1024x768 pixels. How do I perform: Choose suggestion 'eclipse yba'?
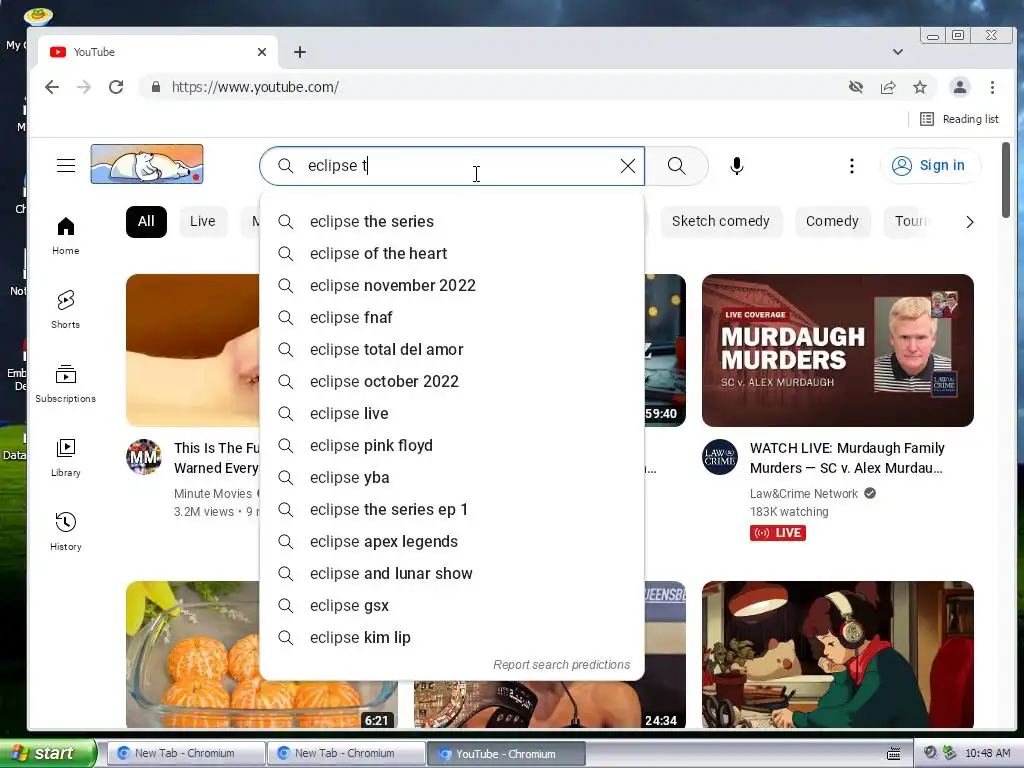point(452,477)
